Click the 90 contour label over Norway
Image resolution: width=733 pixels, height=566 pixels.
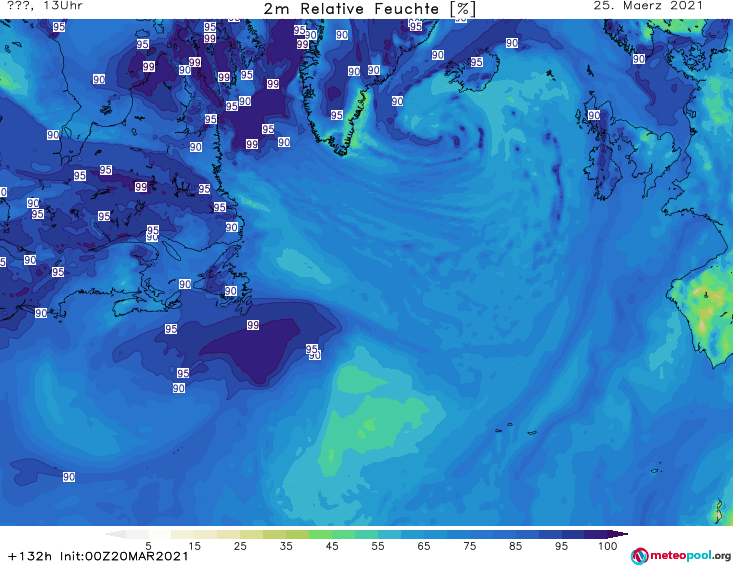pyautogui.click(x=639, y=59)
